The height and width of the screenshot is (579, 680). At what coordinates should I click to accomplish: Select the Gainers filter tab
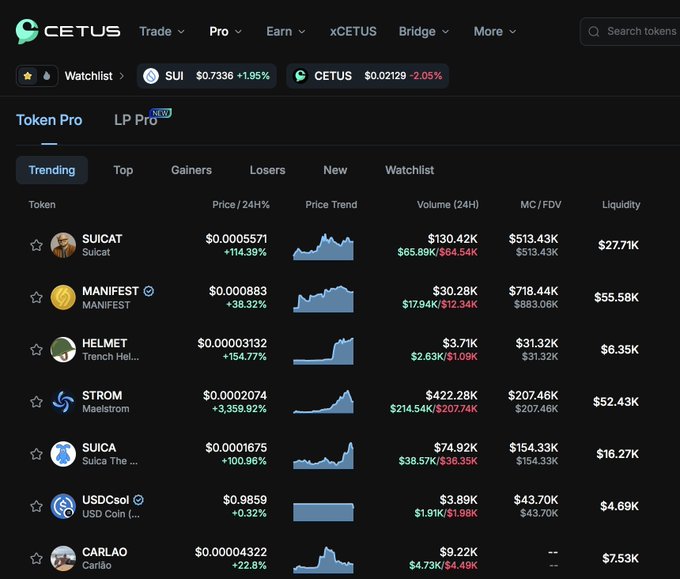pos(191,170)
